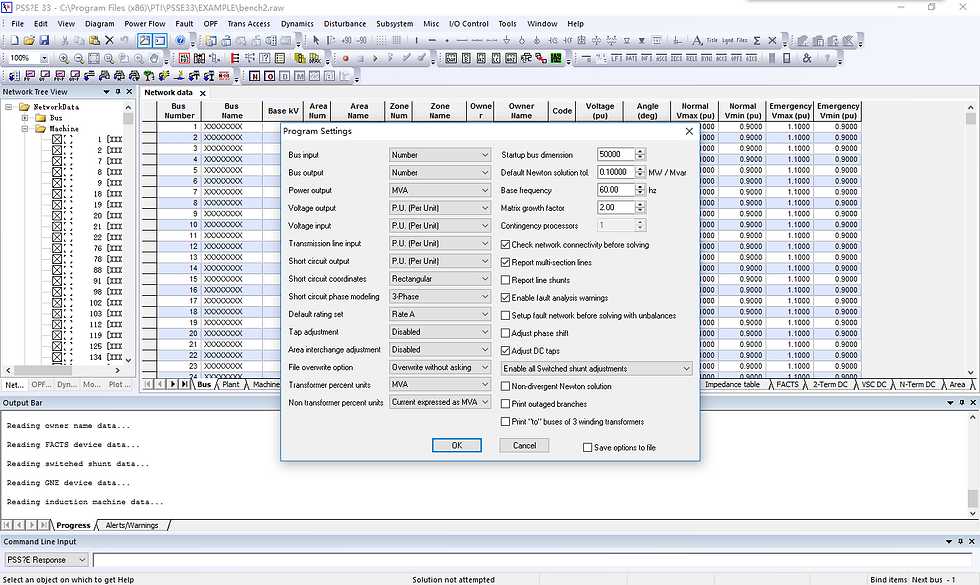The width and height of the screenshot is (980, 585).
Task: Open the File overwrite option dropdown
Action: pos(440,368)
